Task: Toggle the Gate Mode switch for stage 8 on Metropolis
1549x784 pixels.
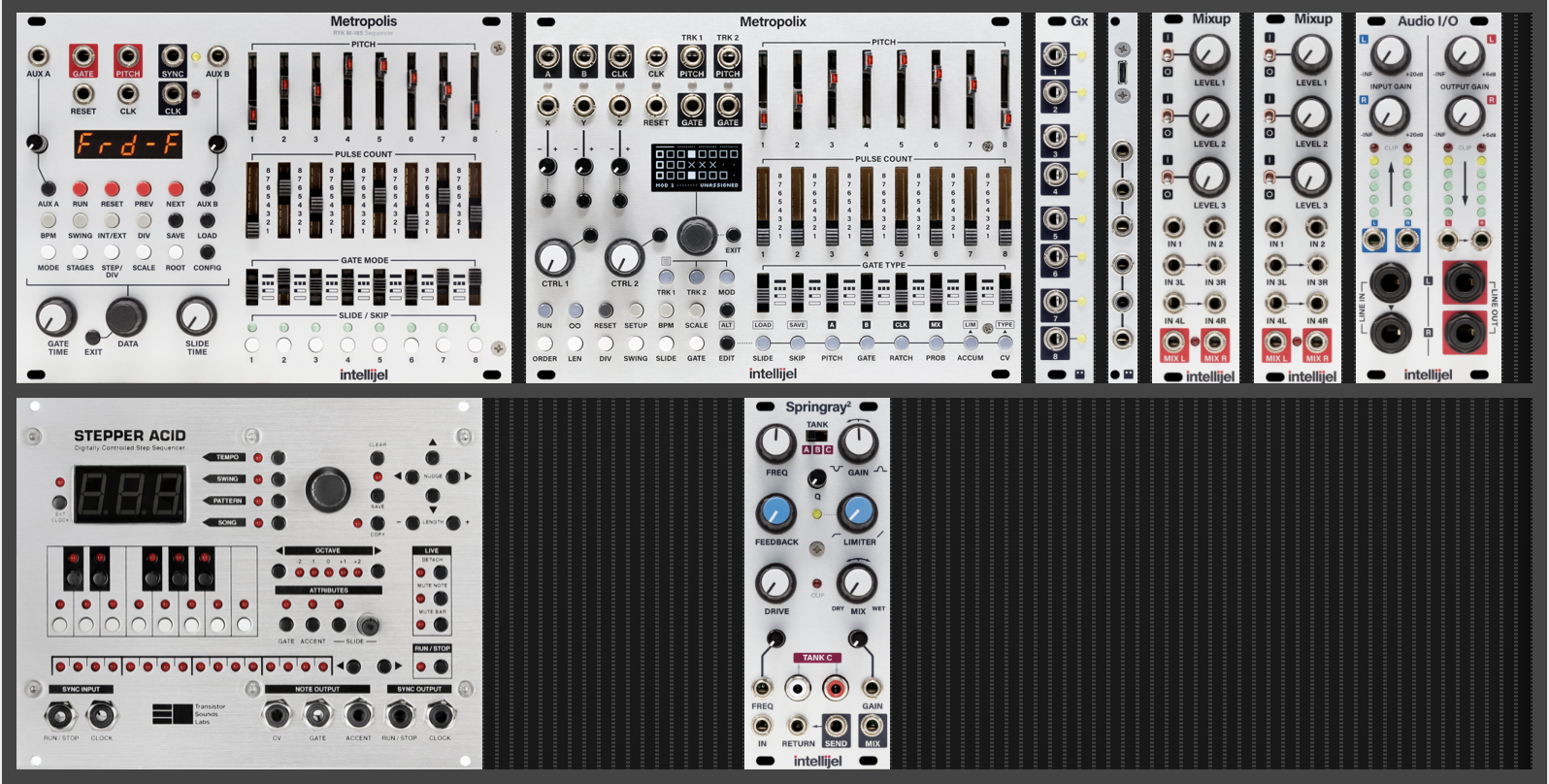Action: click(475, 287)
